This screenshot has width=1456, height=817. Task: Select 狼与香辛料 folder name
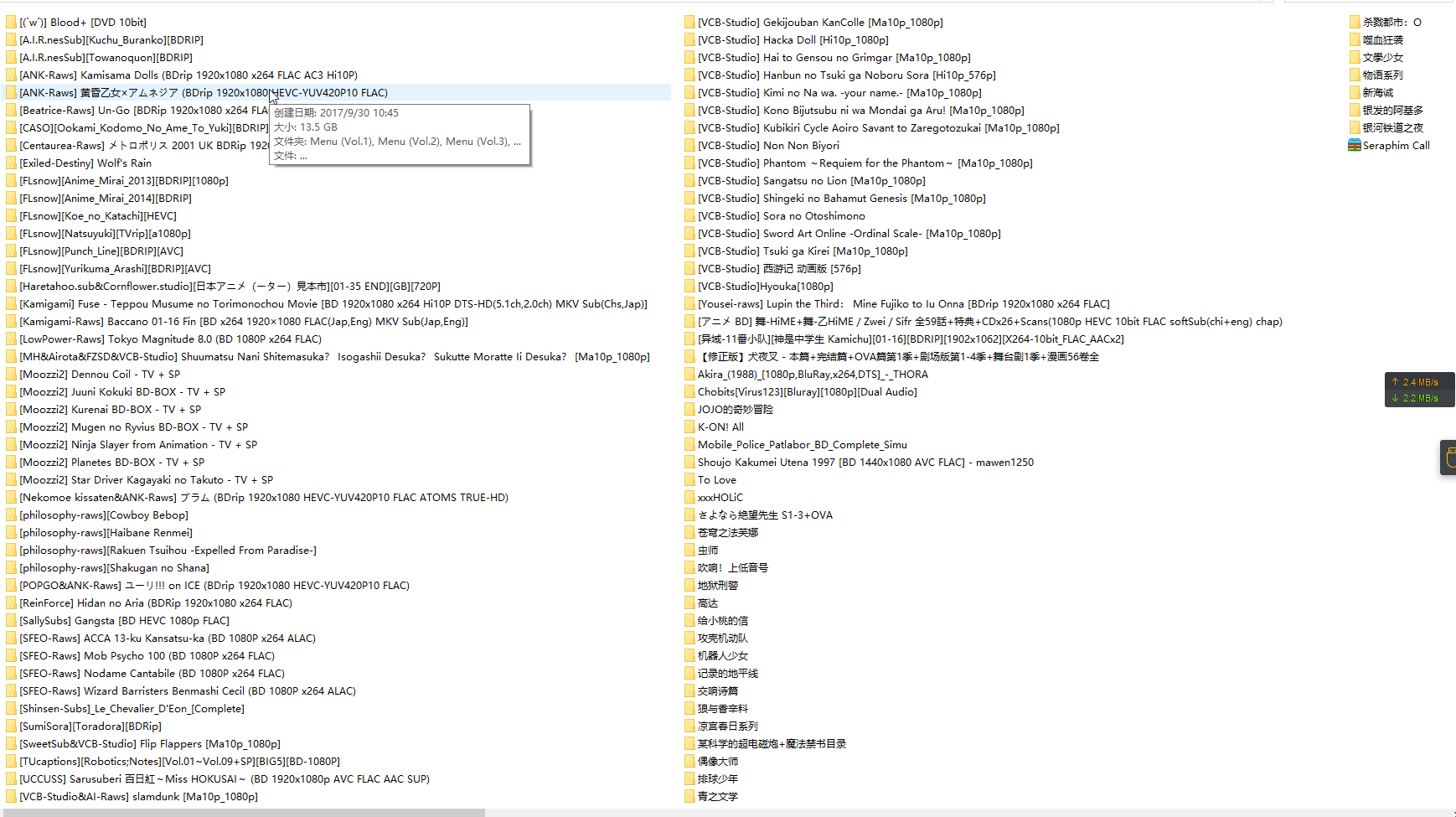tap(723, 709)
